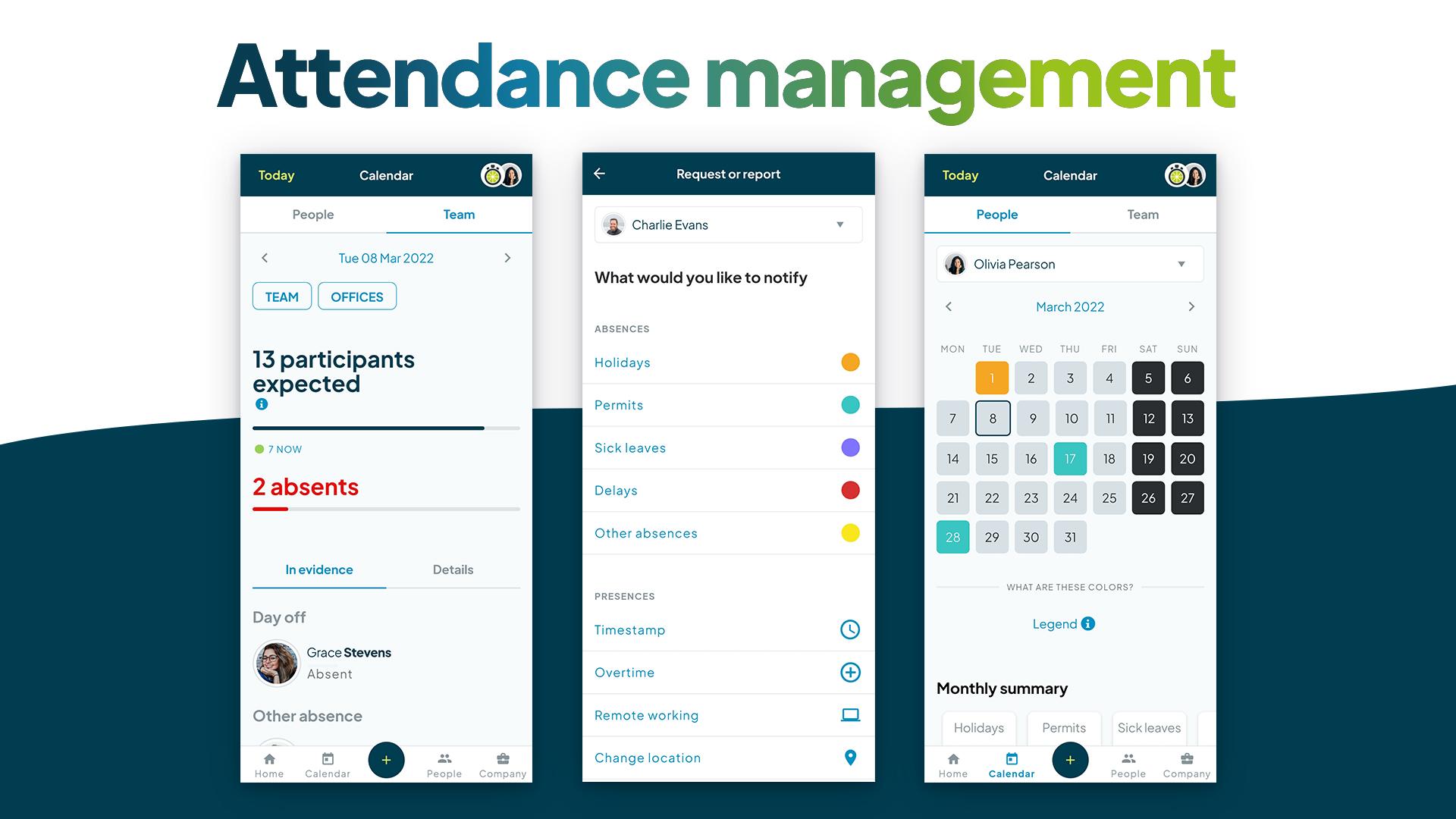Screen dimensions: 1456x819
Task: Toggle the Details tab view
Action: coord(451,569)
